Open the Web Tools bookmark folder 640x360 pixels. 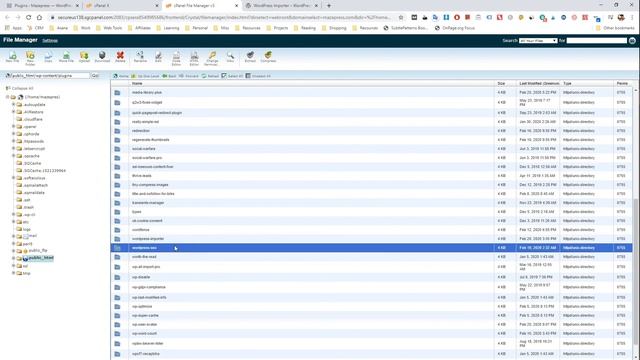tap(109, 28)
